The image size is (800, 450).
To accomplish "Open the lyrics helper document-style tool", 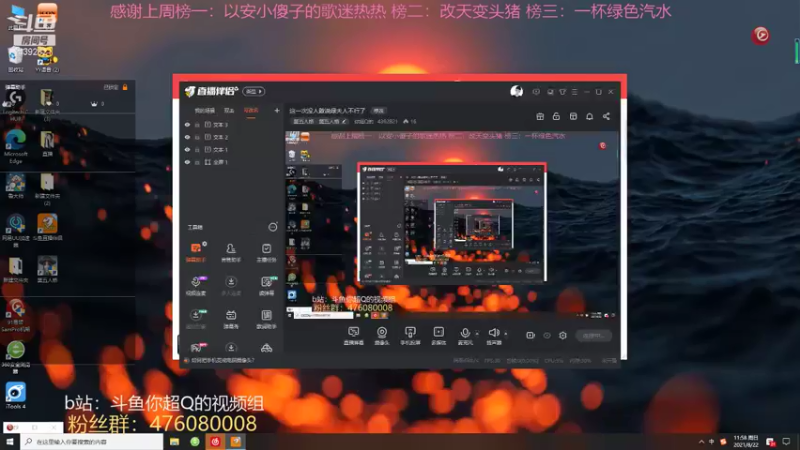I will (266, 319).
